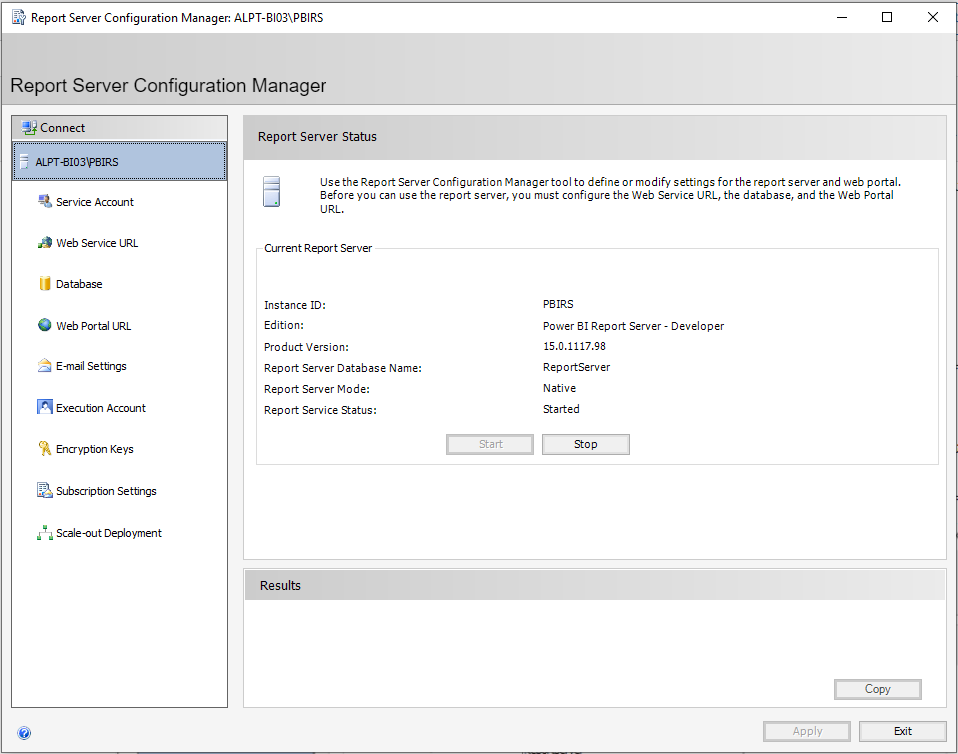Image resolution: width=958 pixels, height=754 pixels.
Task: Click the Web Service URL icon
Action: point(44,243)
